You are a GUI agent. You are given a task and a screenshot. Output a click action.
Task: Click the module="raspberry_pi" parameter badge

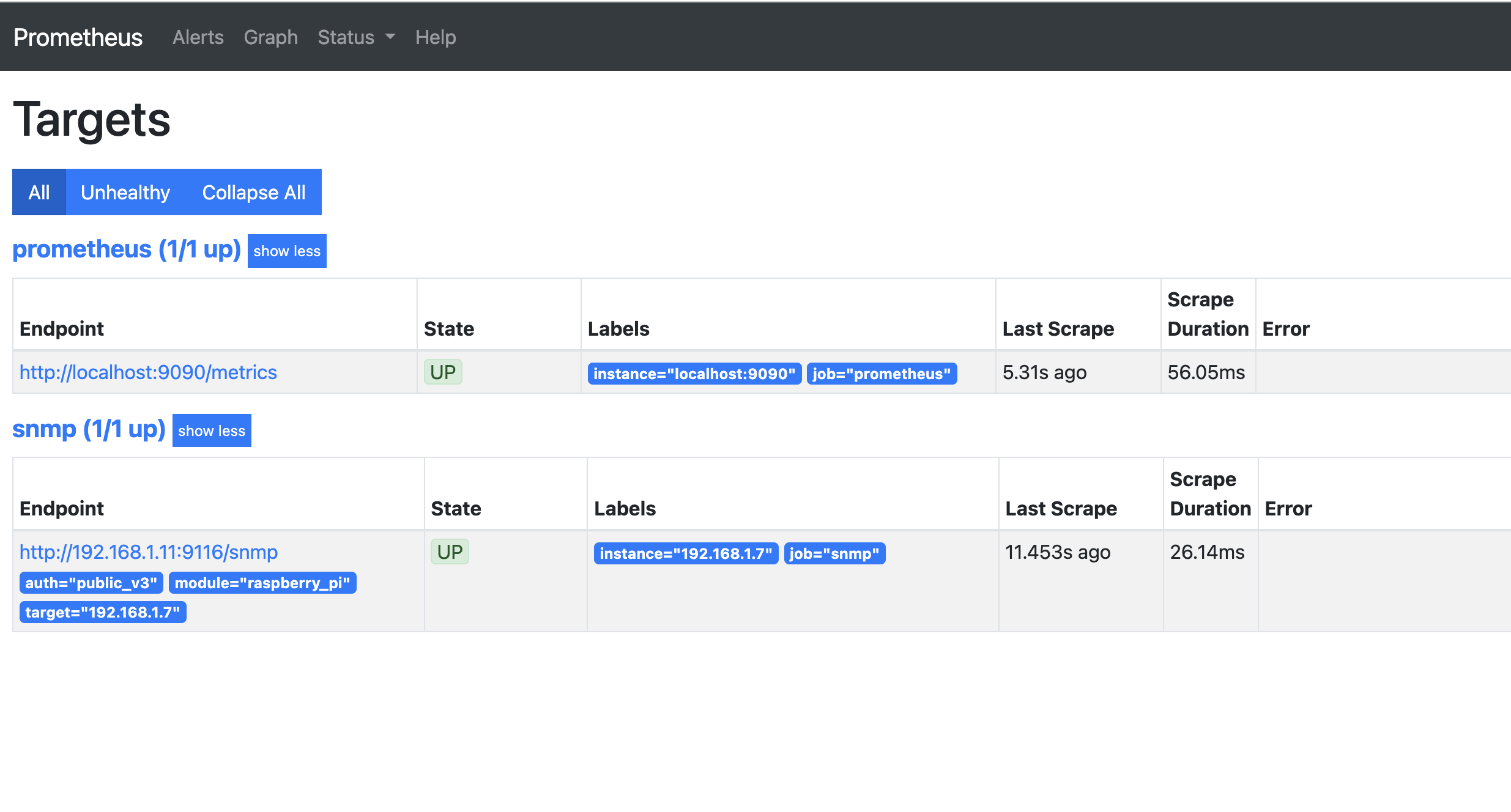pos(262,583)
